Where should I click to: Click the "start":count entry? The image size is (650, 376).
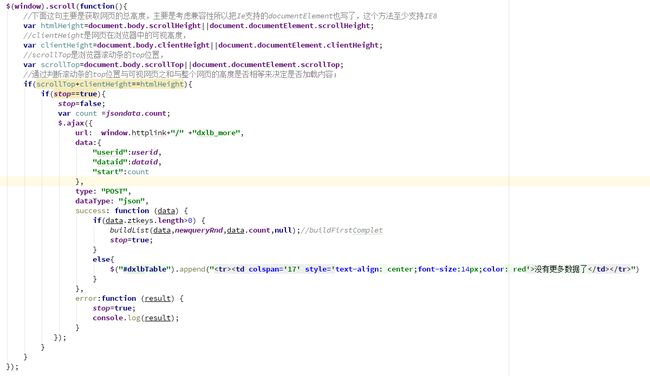[121, 172]
